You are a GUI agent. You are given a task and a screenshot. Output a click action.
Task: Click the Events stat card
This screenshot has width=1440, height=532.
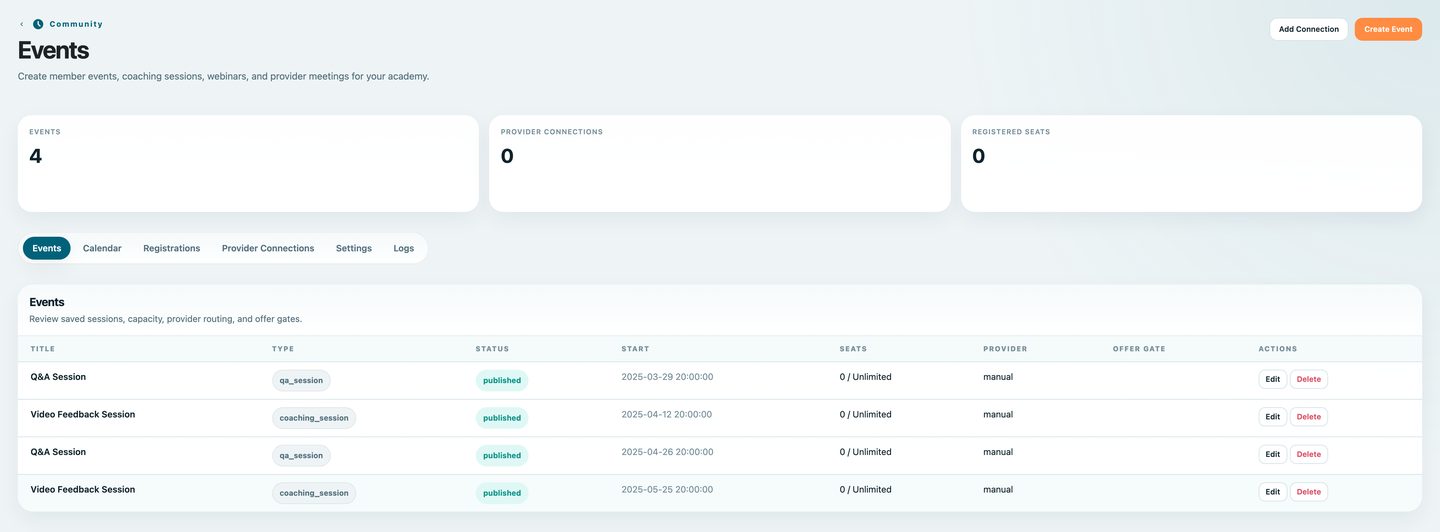248,163
